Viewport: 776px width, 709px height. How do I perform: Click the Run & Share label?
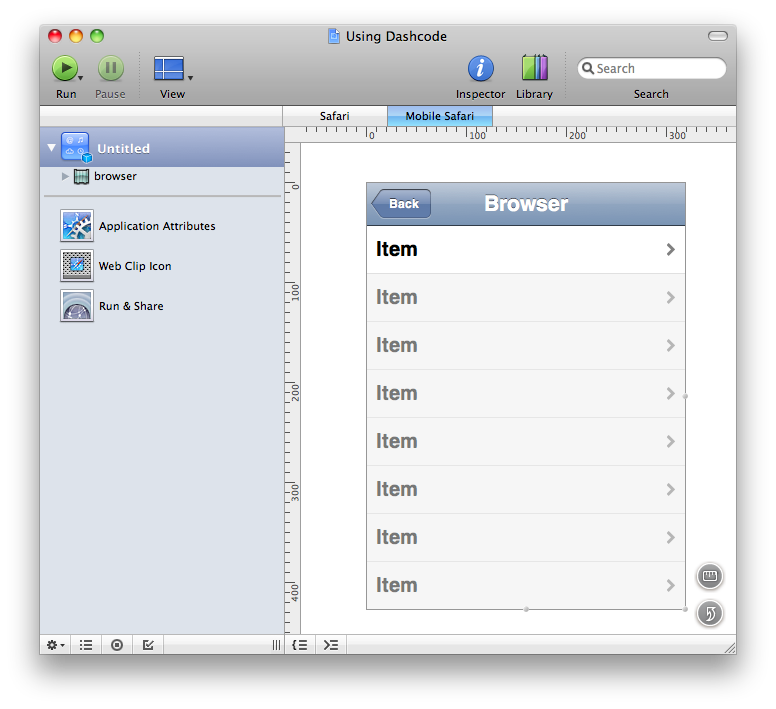point(131,306)
